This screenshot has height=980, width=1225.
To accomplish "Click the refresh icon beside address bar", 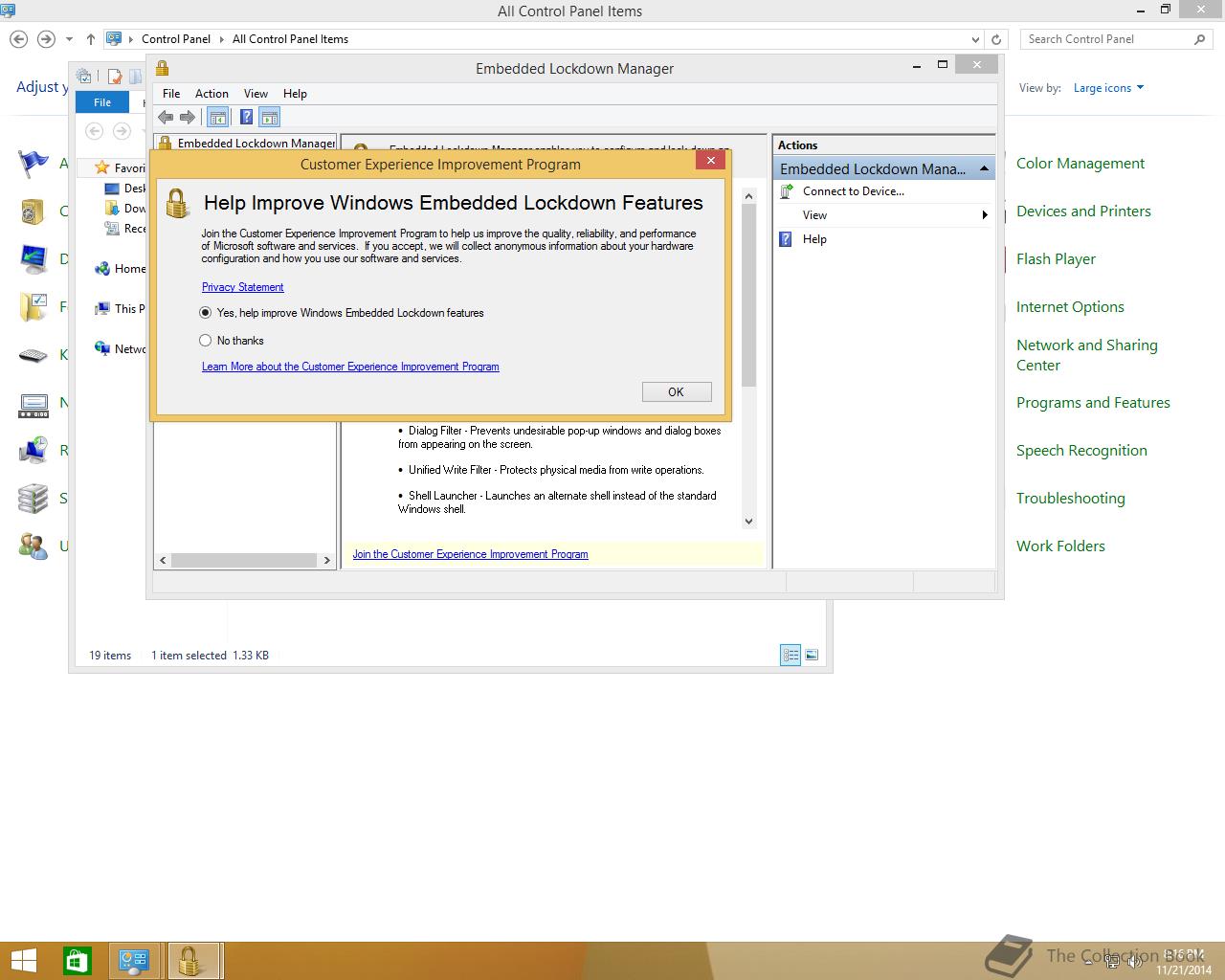I will 996,39.
